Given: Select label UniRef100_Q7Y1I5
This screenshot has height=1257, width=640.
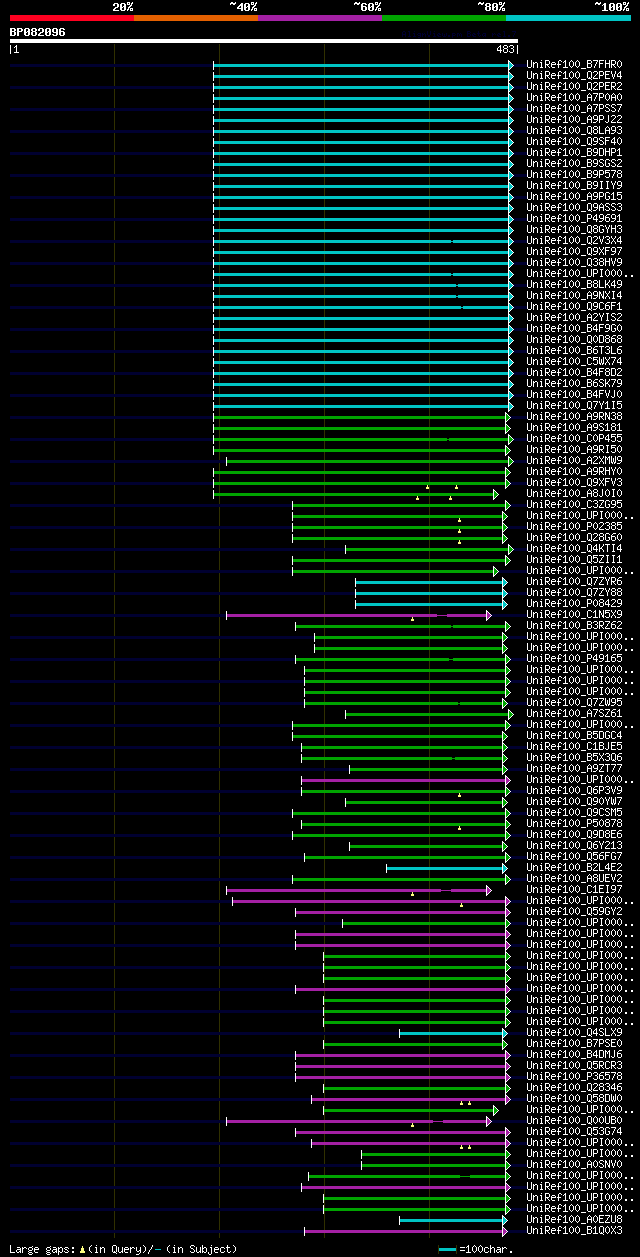Looking at the screenshot, I should (x=574, y=405).
